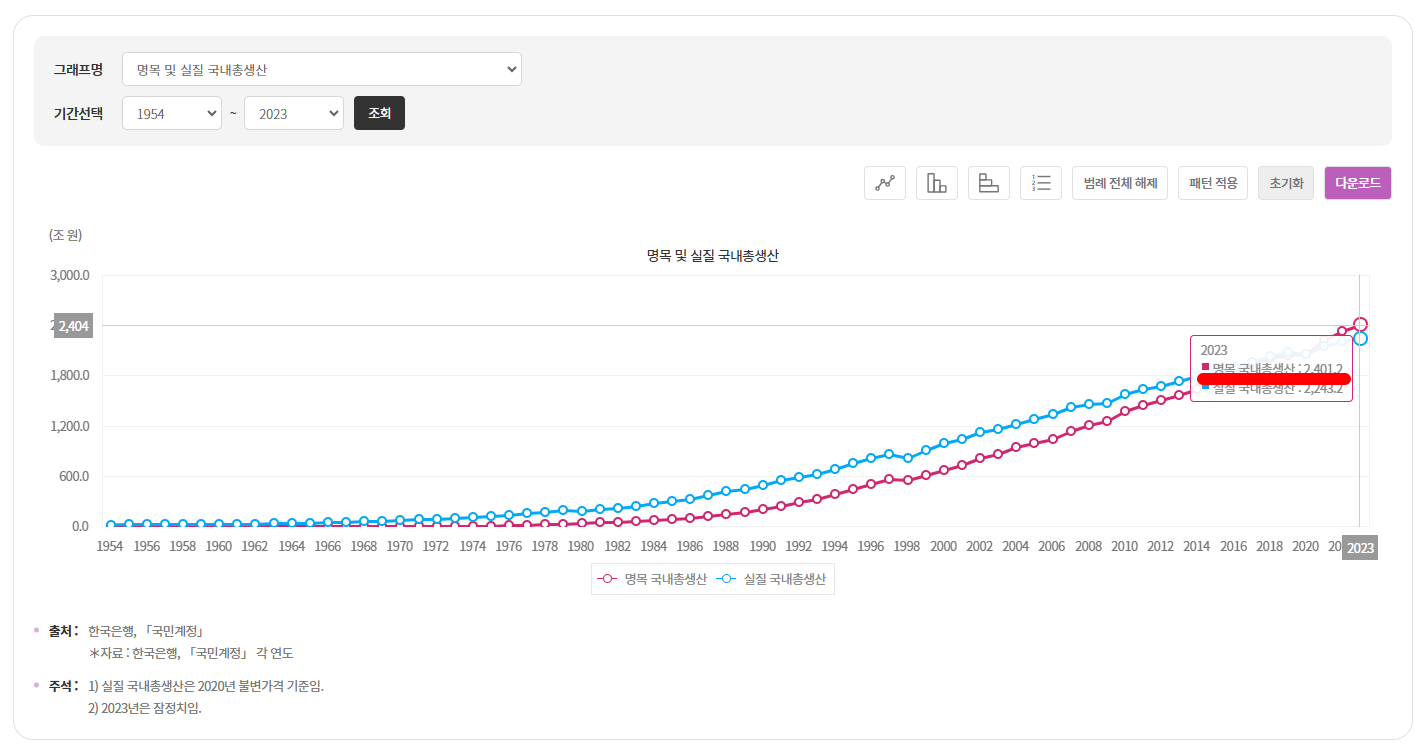Screen dimensions: 1426x748
Task: Click the tooltip's 2023 heading
Action: 1214,350
